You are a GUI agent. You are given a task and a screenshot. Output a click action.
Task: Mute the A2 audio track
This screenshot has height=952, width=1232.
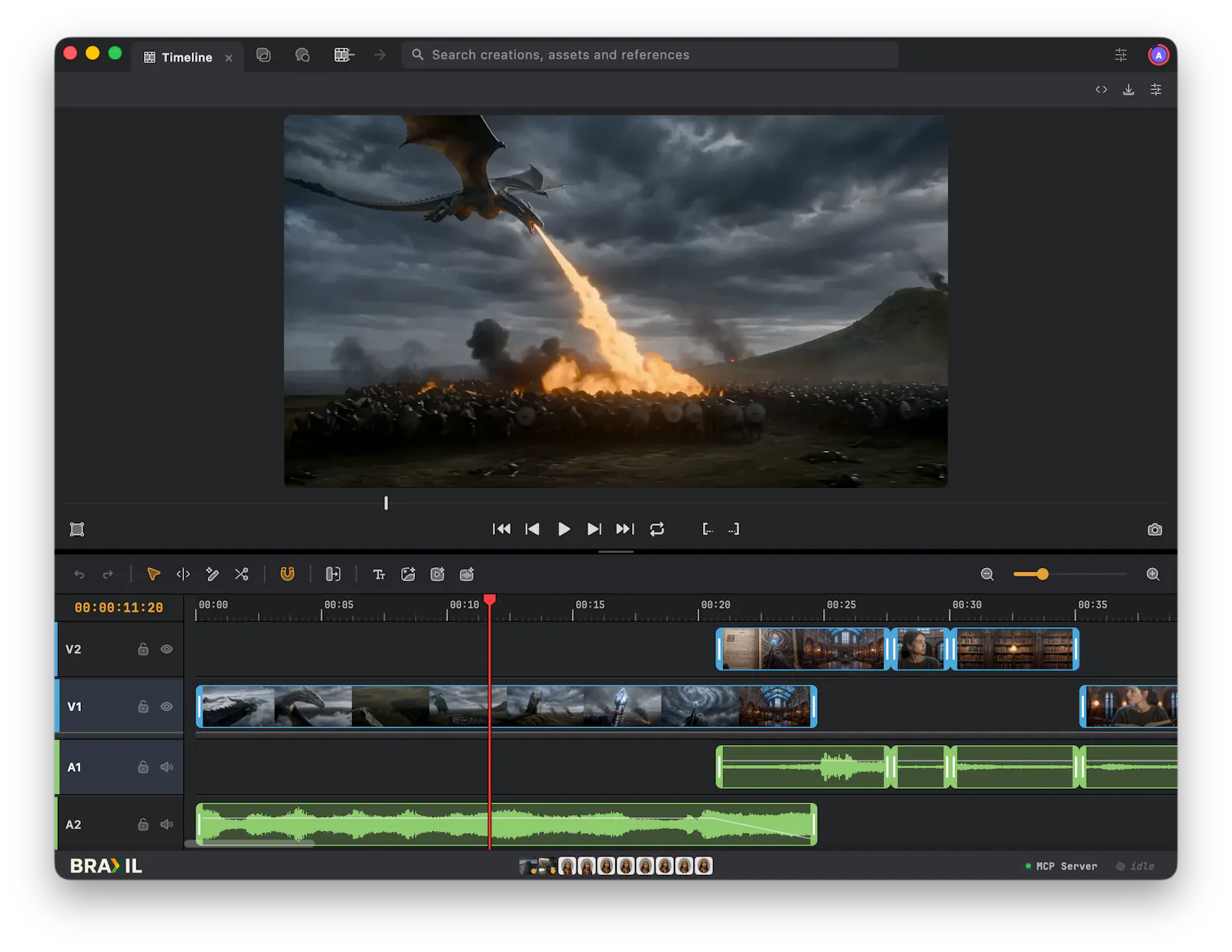166,824
